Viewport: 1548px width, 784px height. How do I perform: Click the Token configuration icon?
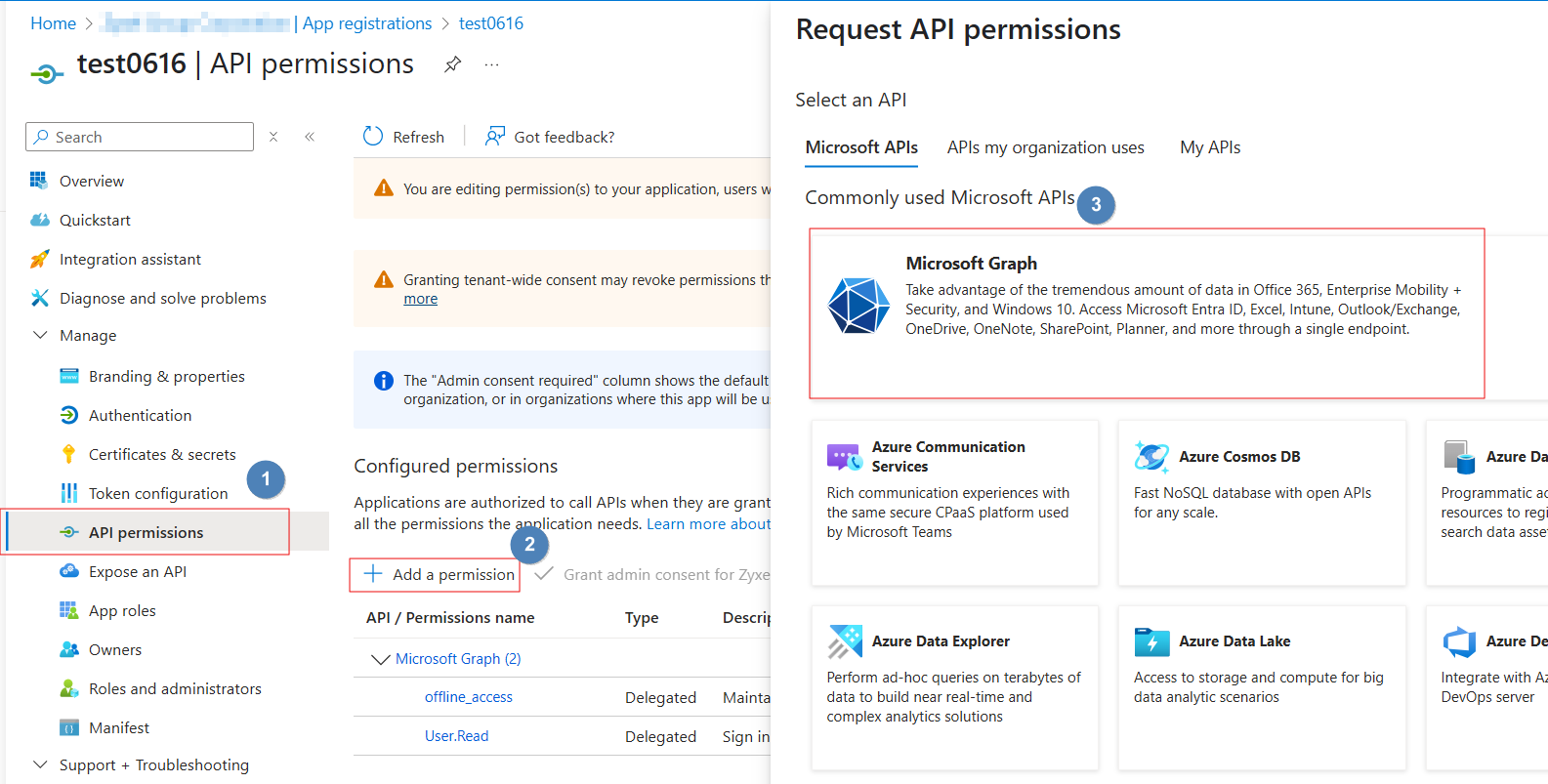coord(68,493)
